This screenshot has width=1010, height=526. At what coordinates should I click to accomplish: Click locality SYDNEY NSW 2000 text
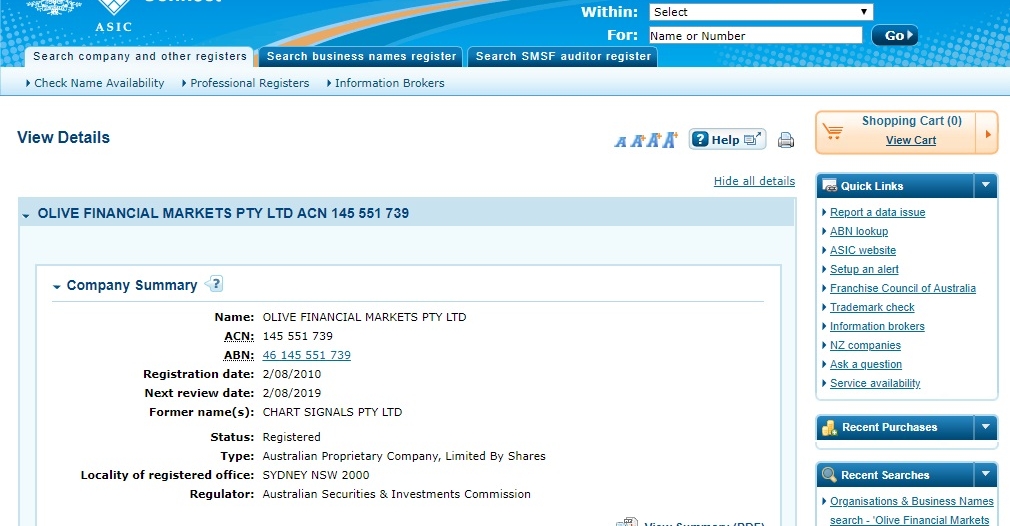[x=316, y=475]
